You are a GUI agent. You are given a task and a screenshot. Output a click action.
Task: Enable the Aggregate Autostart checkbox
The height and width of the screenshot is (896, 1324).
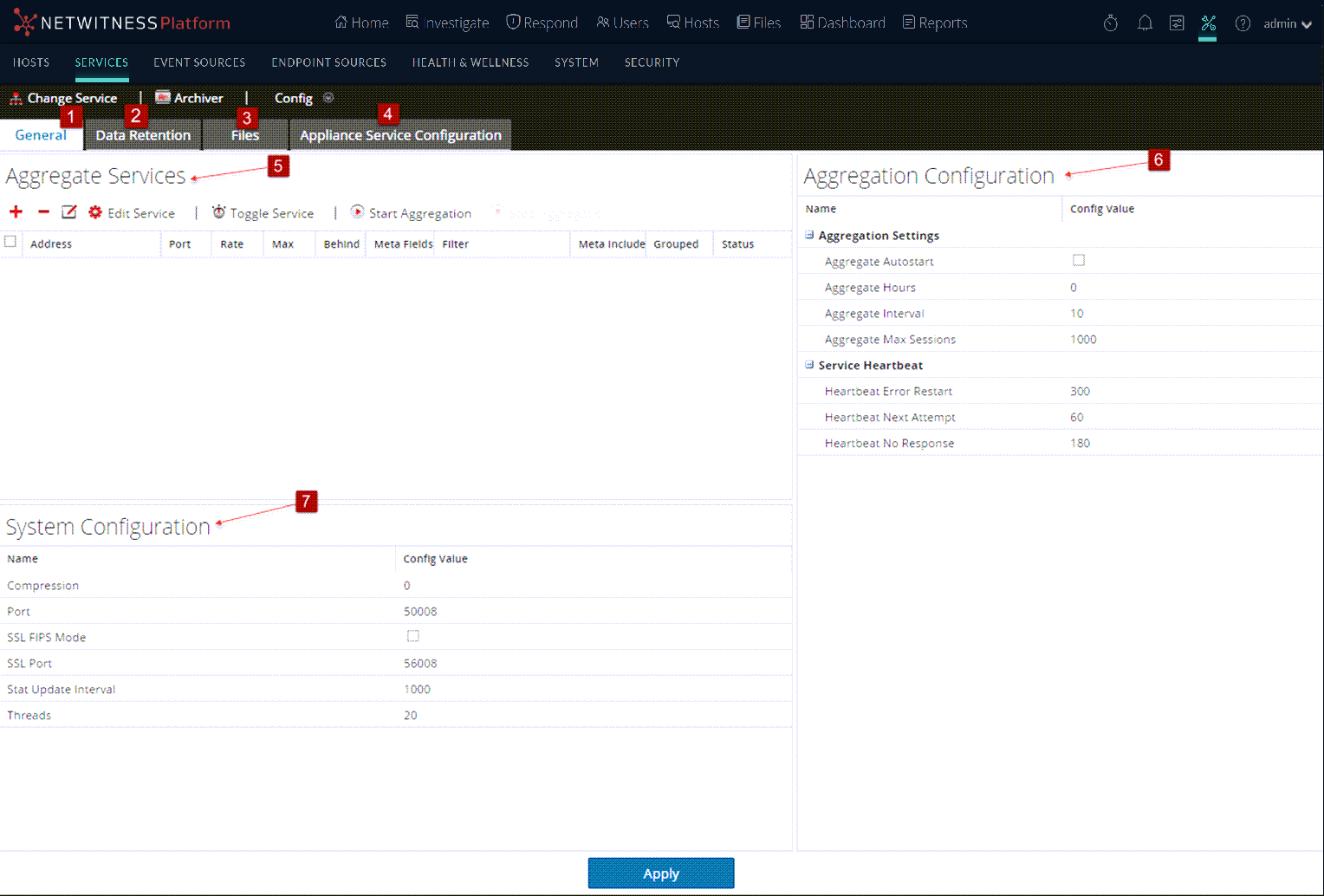1079,260
